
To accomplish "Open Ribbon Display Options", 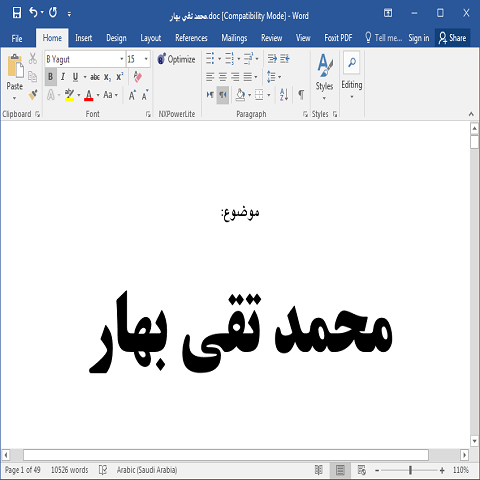I will (388, 13).
